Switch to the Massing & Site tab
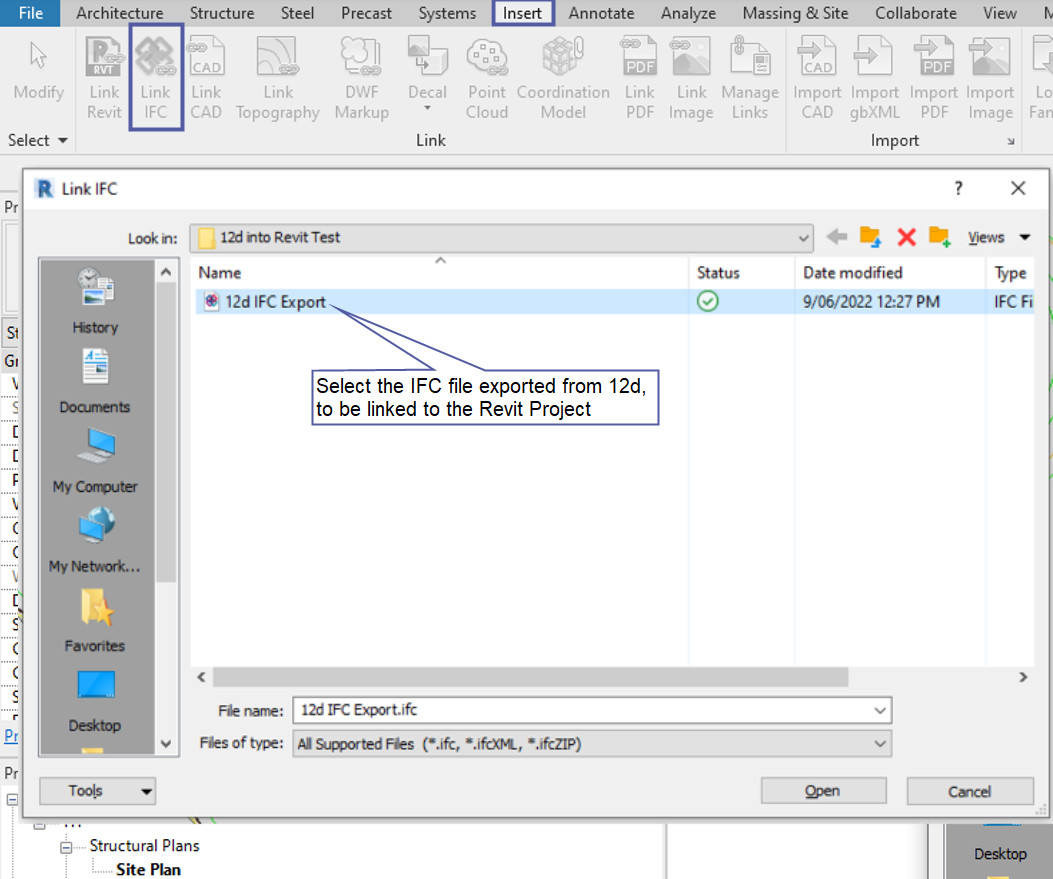Image resolution: width=1053 pixels, height=879 pixels. (x=795, y=13)
